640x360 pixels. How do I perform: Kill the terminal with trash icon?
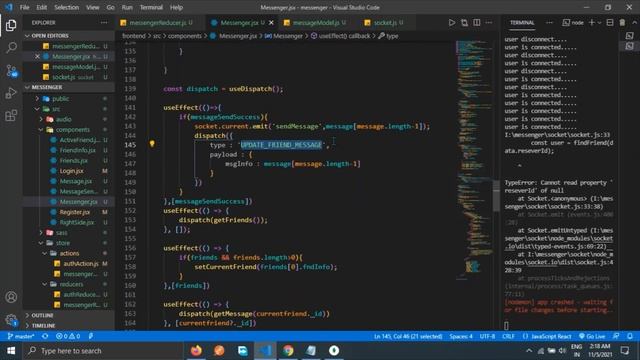pyautogui.click(x=622, y=22)
